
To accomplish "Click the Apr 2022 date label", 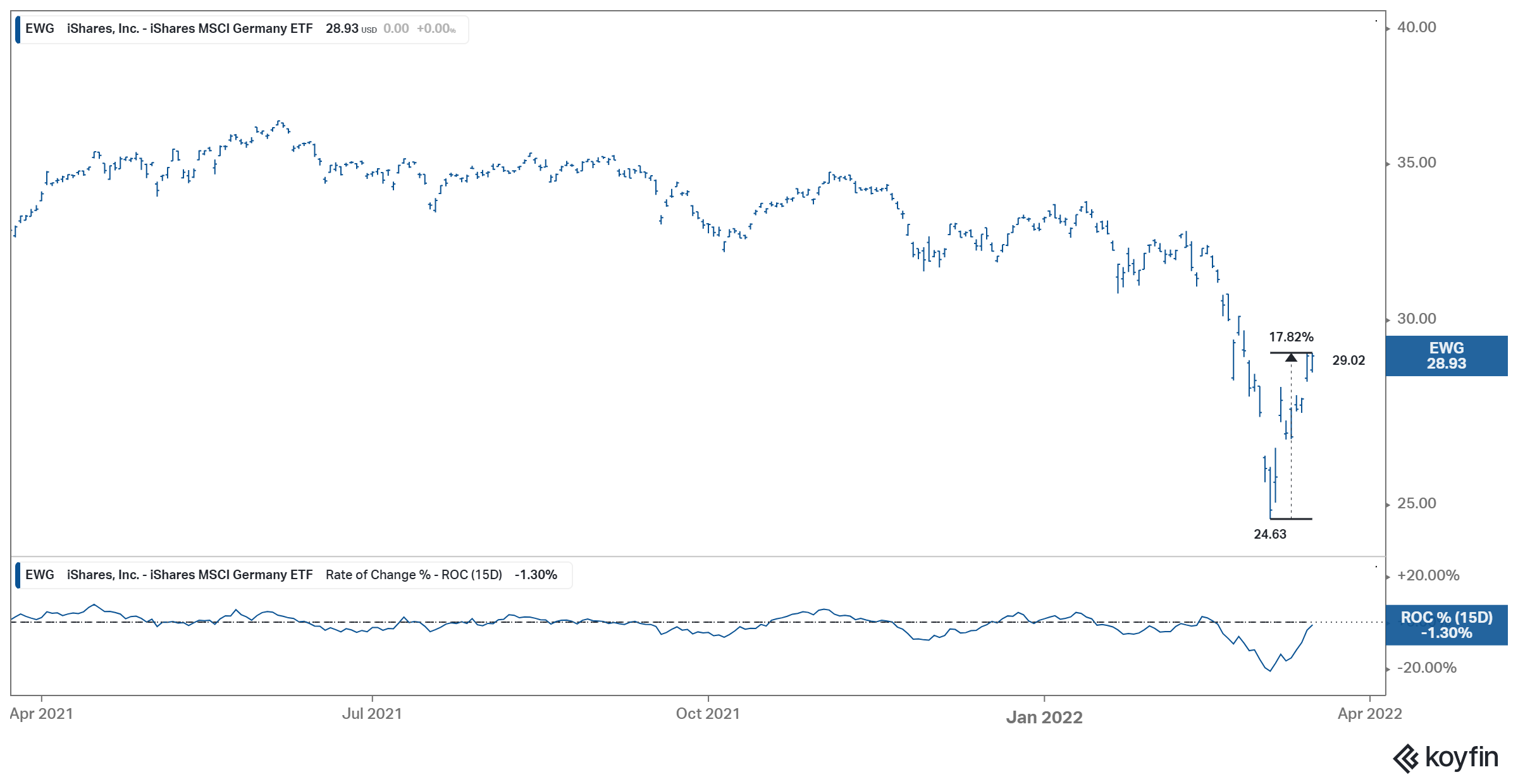I will tap(1370, 714).
